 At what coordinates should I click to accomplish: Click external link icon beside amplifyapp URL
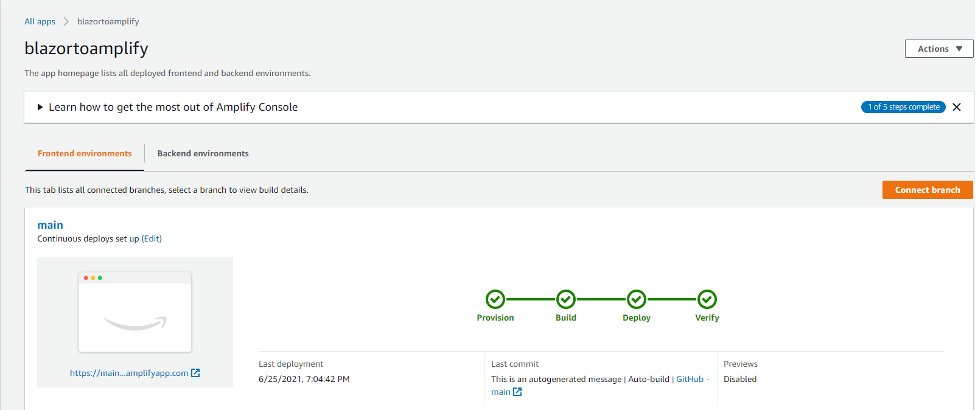pyautogui.click(x=196, y=373)
